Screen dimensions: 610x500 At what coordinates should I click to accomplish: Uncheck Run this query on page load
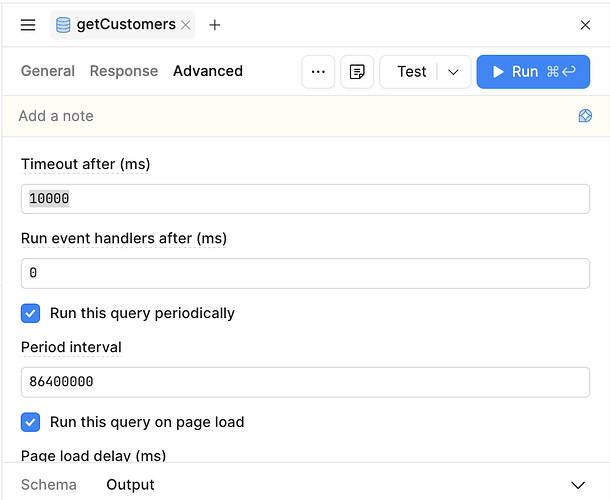point(30,422)
